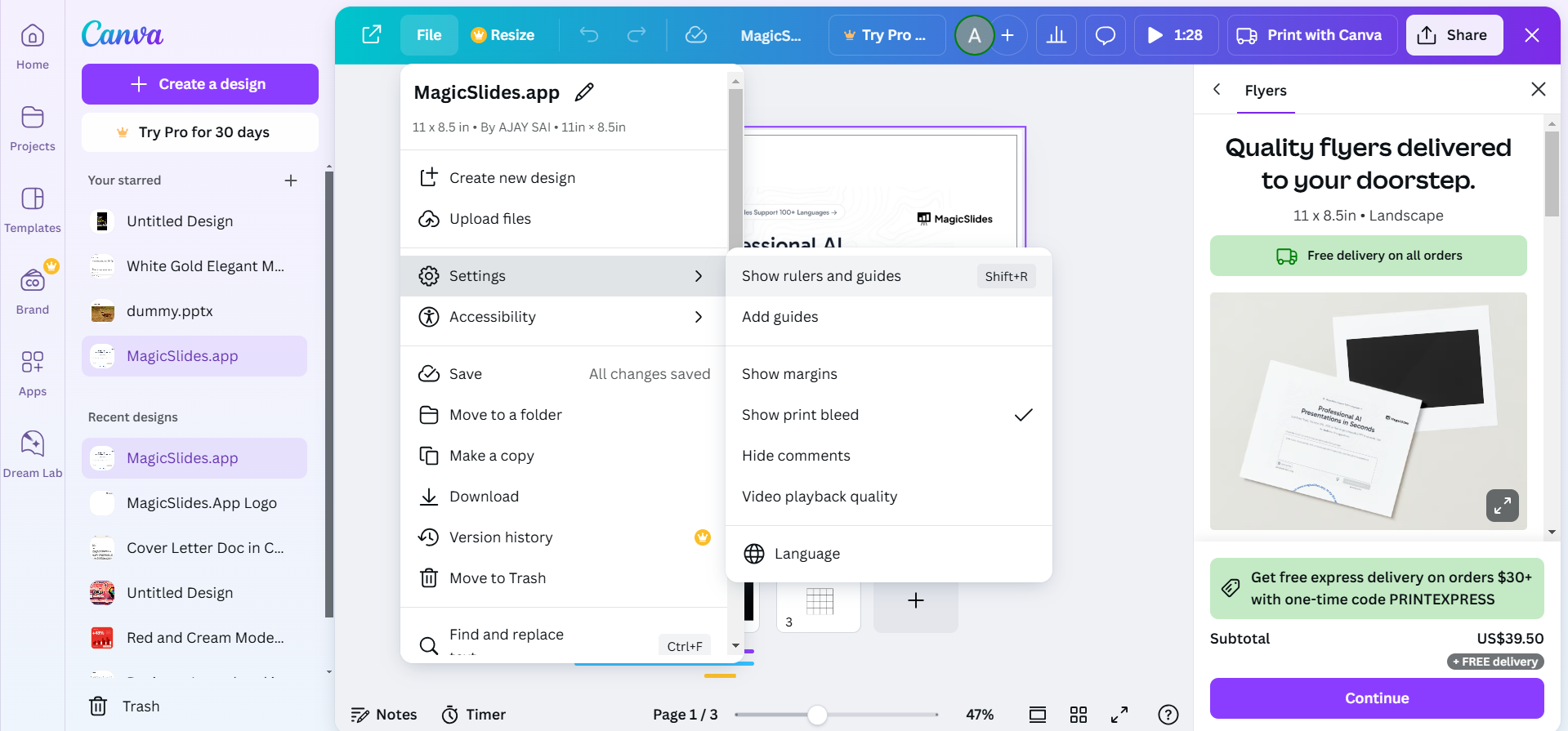Toggle Show rulers and guides
1568x731 pixels.
click(889, 276)
